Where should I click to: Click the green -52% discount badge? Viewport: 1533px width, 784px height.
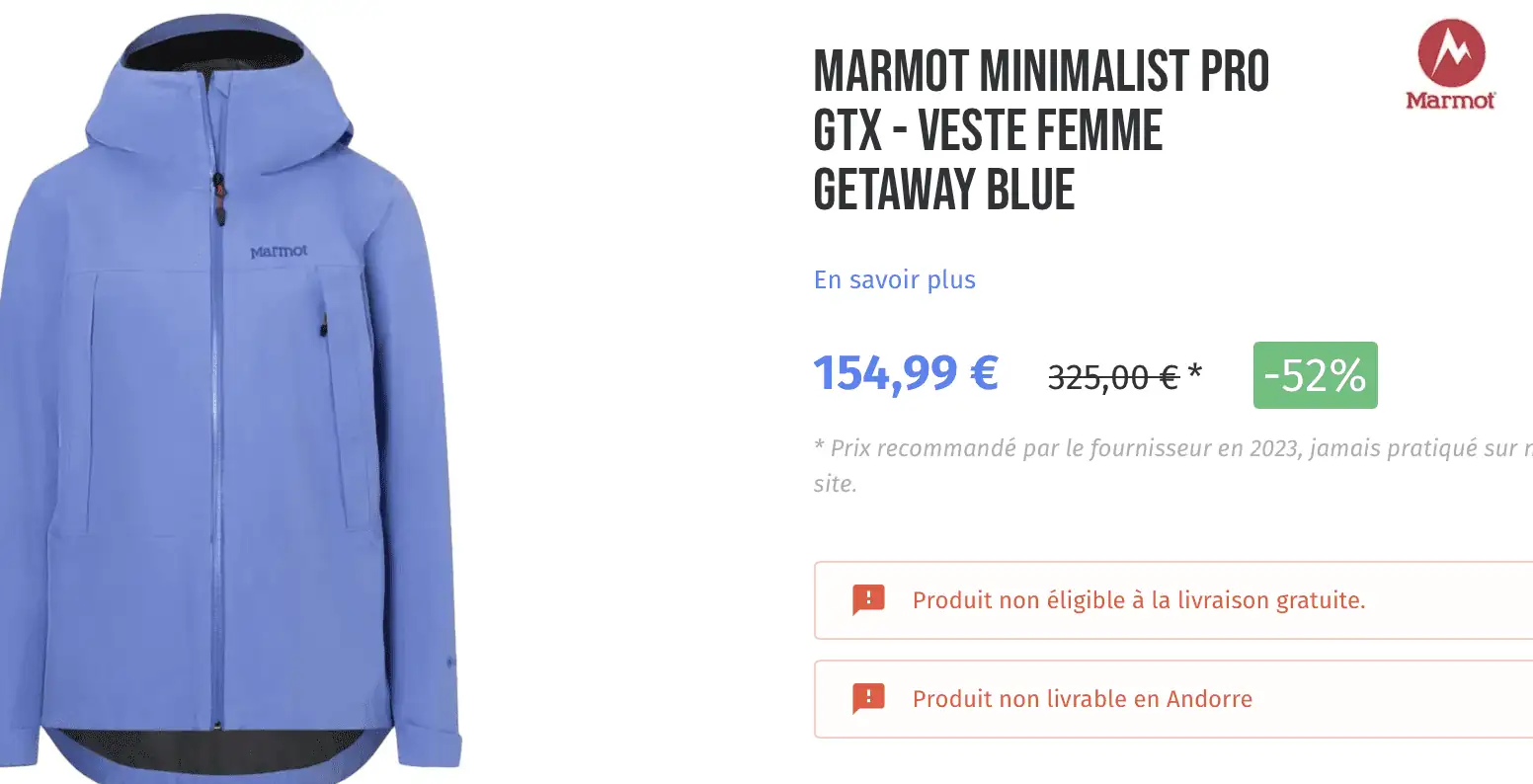click(x=1314, y=375)
